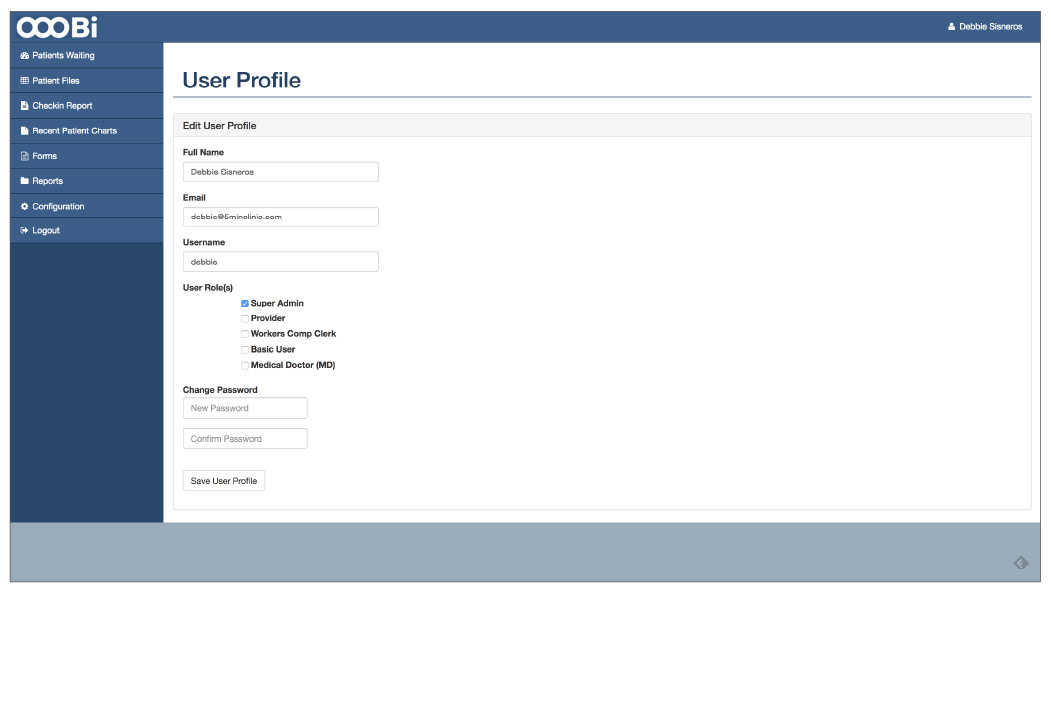
Task: Click the Configuration gear icon
Action: click(25, 206)
